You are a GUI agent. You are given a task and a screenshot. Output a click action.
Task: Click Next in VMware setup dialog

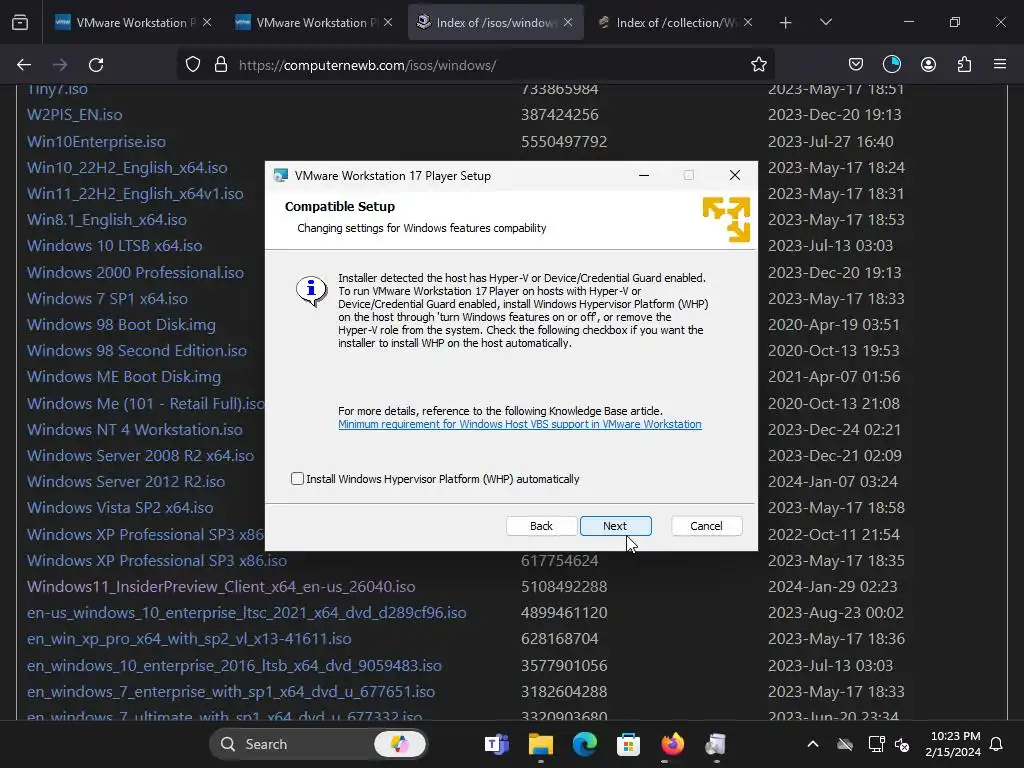pos(615,526)
